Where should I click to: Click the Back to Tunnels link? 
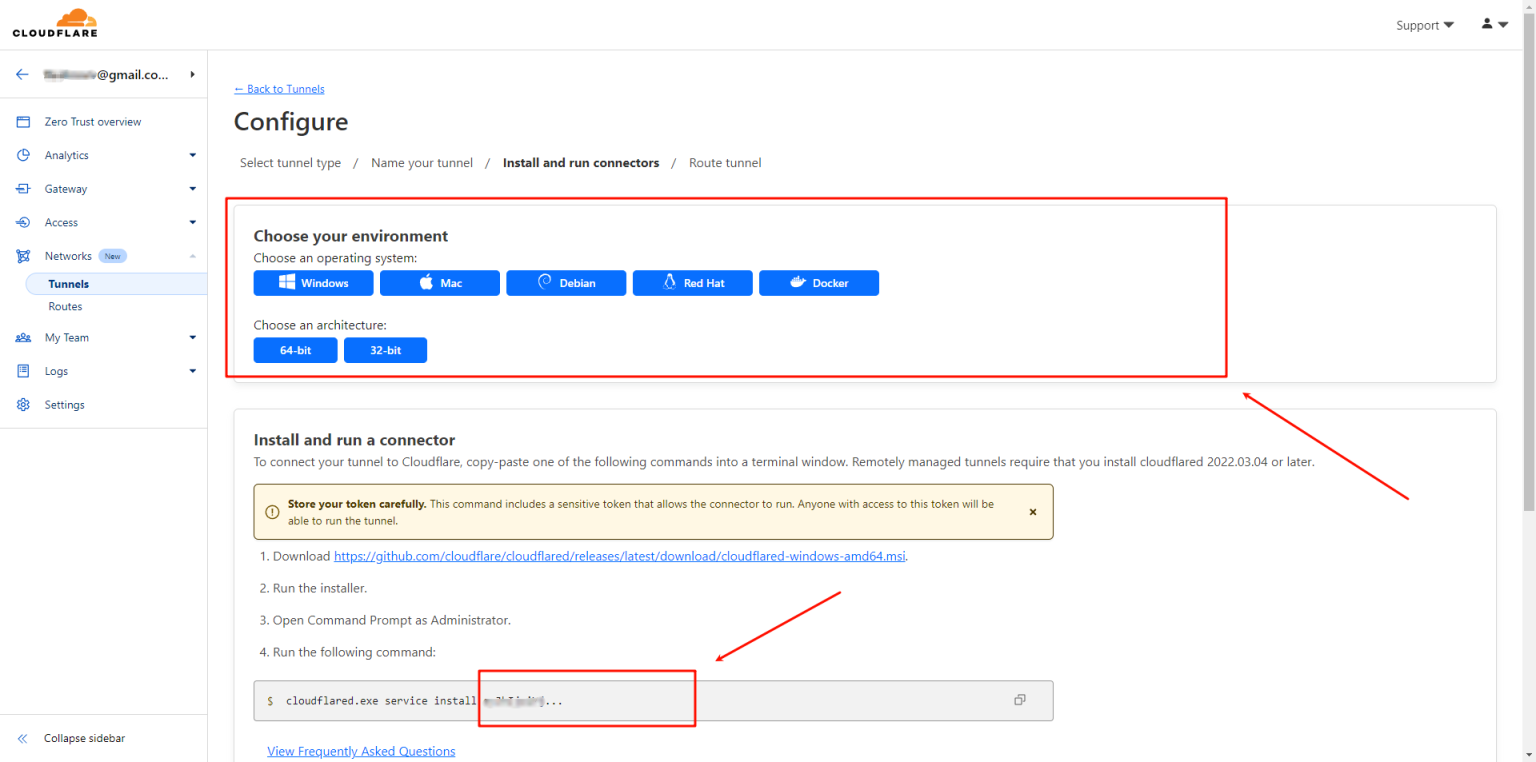coord(279,88)
